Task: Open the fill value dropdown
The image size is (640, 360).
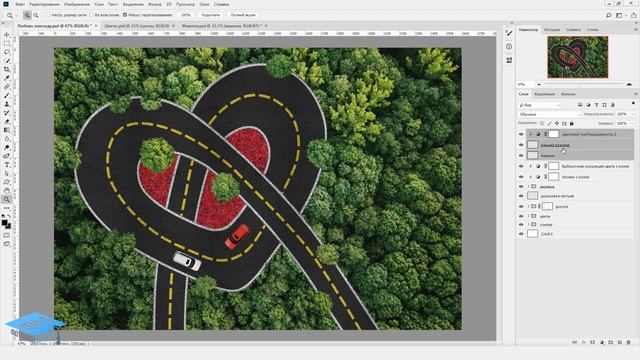Action: point(633,123)
